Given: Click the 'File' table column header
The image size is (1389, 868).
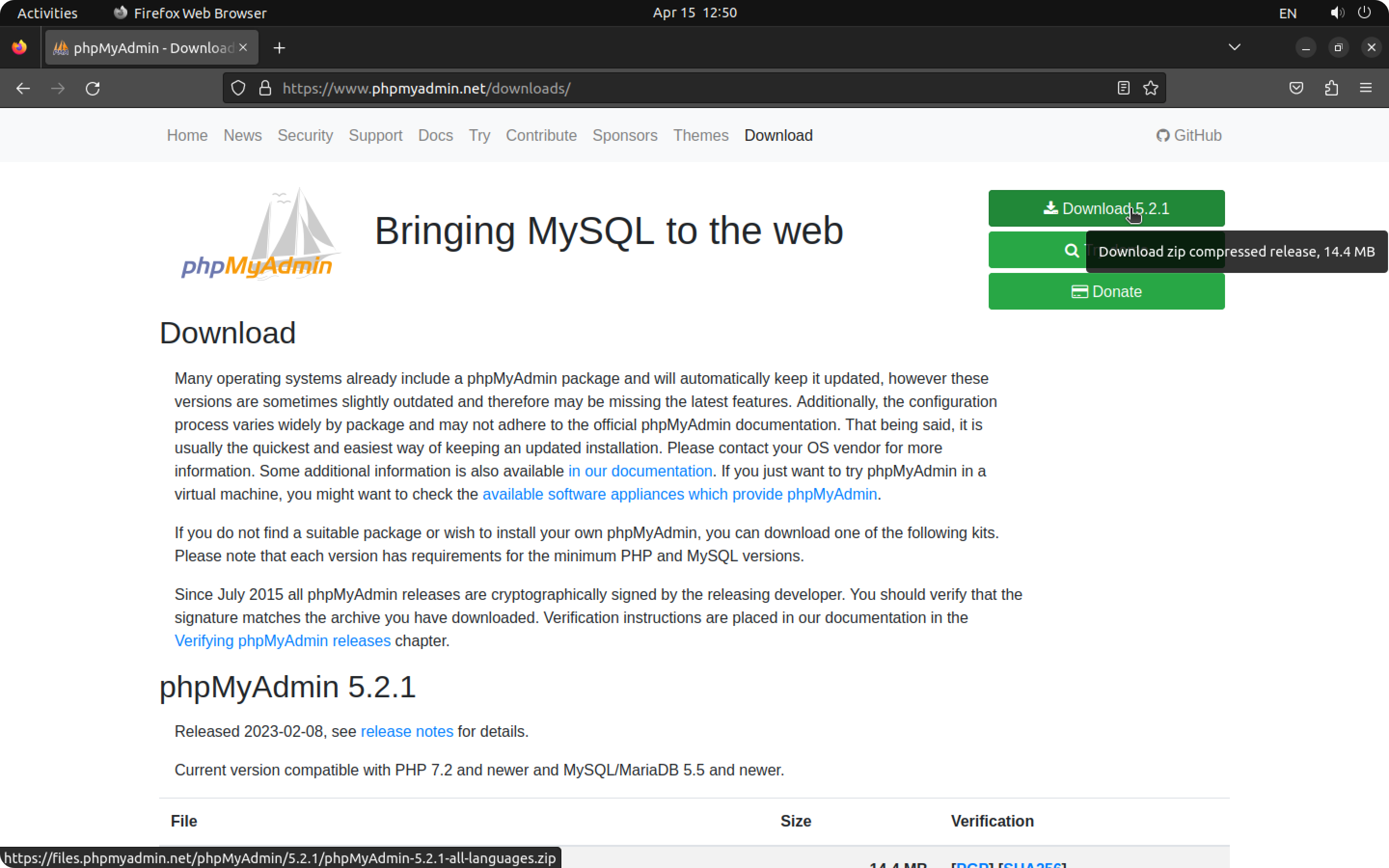Looking at the screenshot, I should click(184, 821).
